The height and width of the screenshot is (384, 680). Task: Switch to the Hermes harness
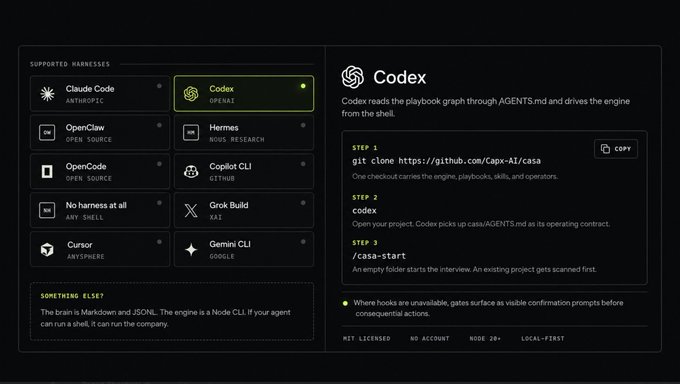tap(244, 132)
